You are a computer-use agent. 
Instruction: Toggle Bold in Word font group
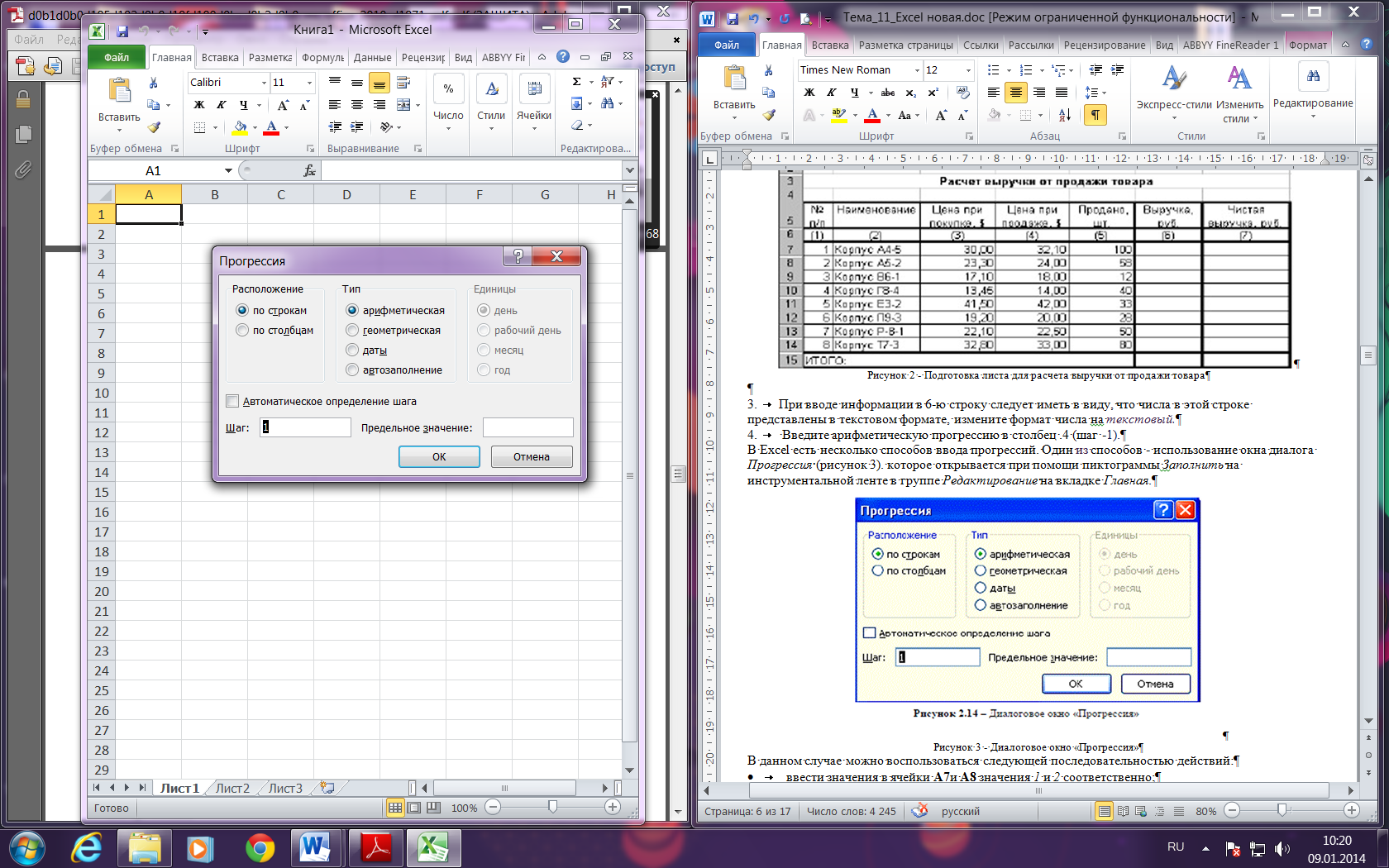tap(809, 93)
